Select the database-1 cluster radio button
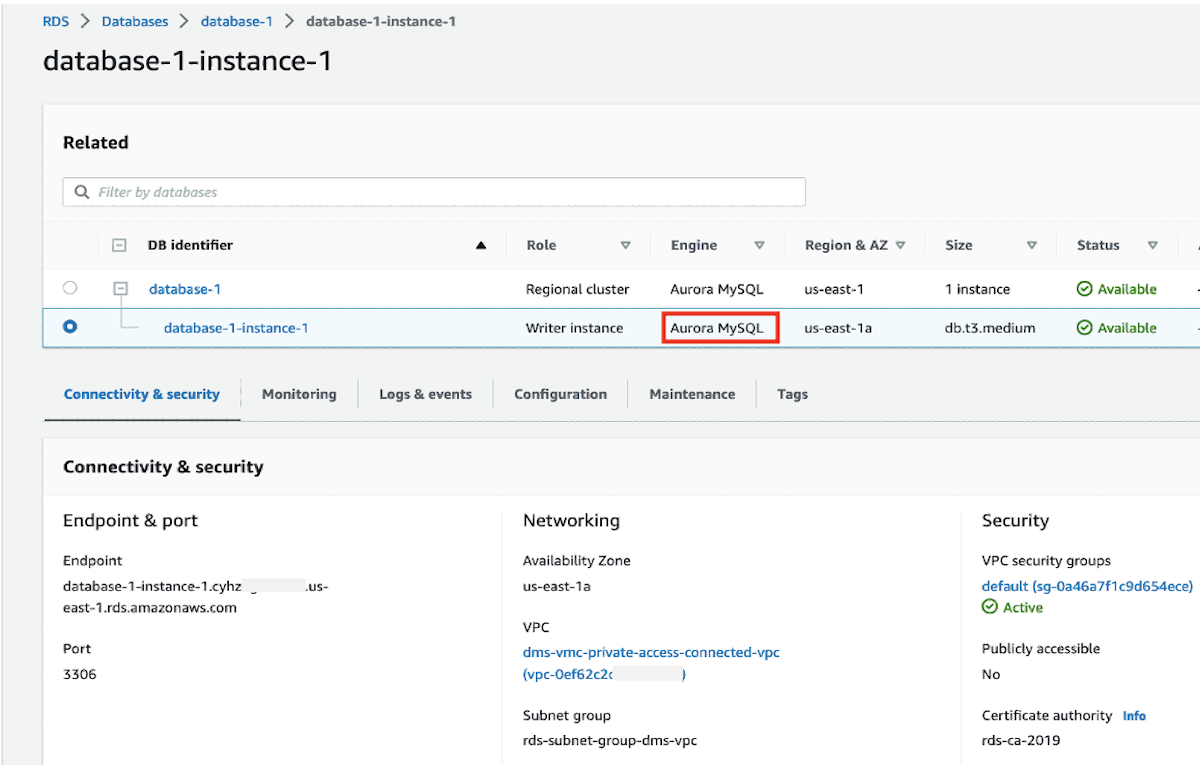 (70, 288)
